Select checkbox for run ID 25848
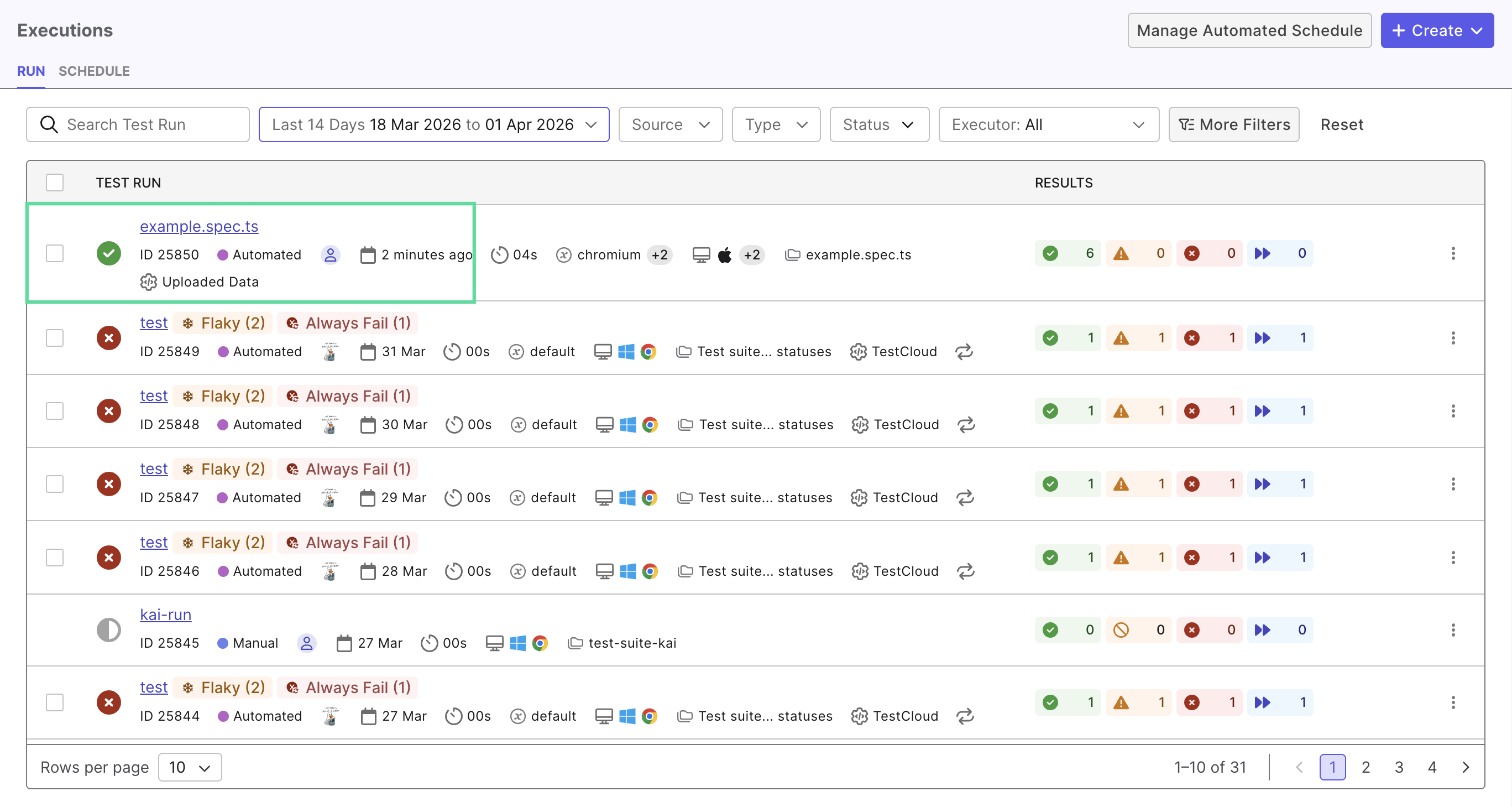Image resolution: width=1512 pixels, height=807 pixels. click(x=55, y=410)
